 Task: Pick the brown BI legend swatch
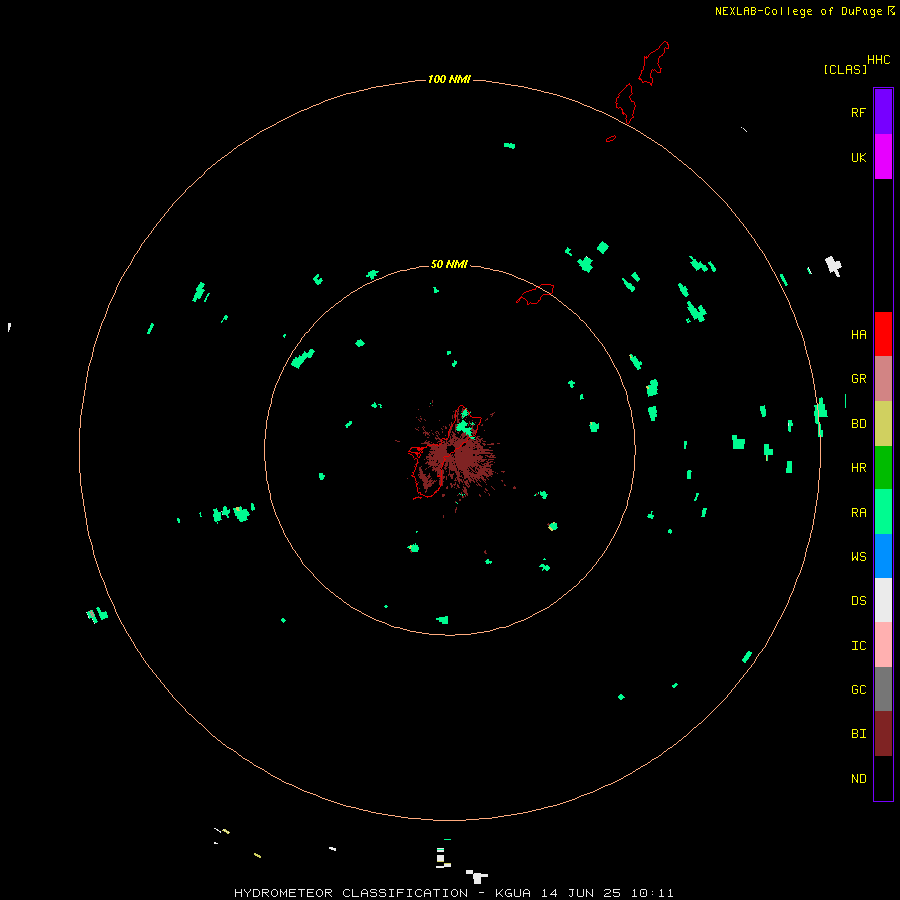coord(883,734)
